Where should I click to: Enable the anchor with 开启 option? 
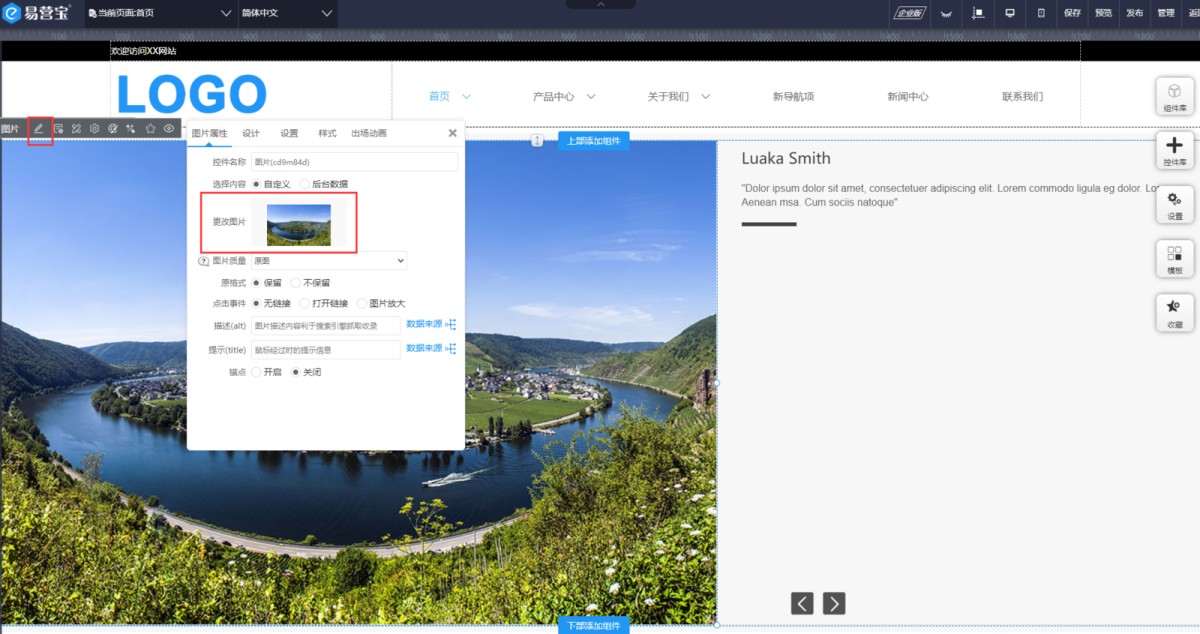pyautogui.click(x=256, y=372)
